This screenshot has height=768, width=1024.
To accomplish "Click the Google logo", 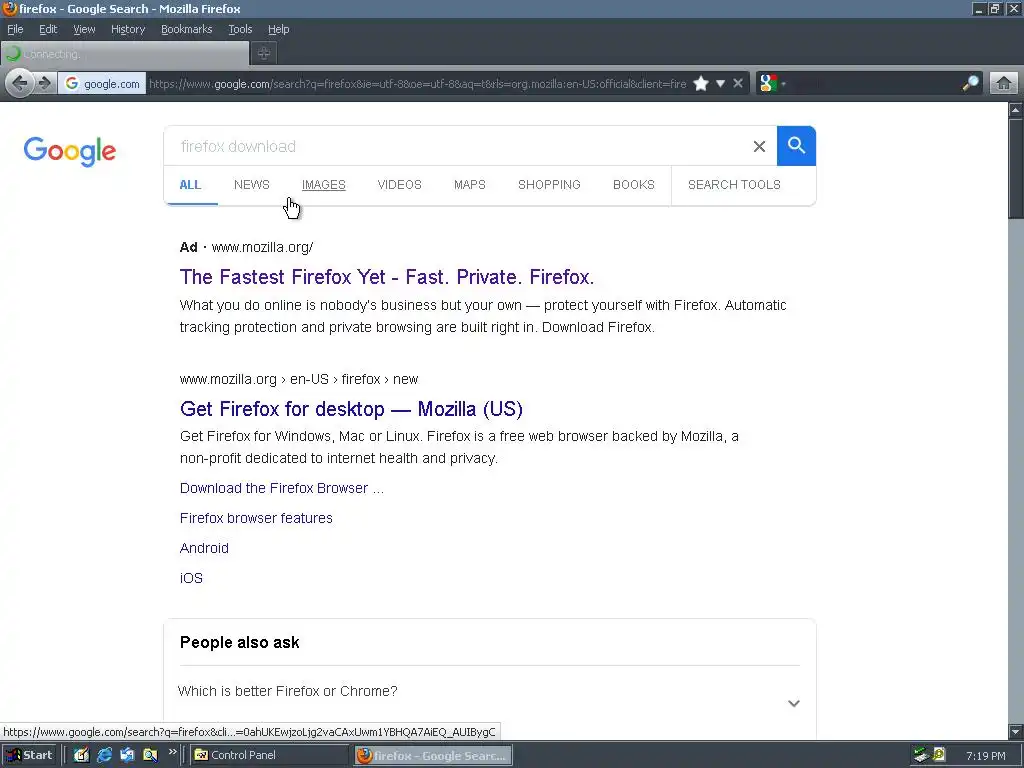I will [x=70, y=152].
